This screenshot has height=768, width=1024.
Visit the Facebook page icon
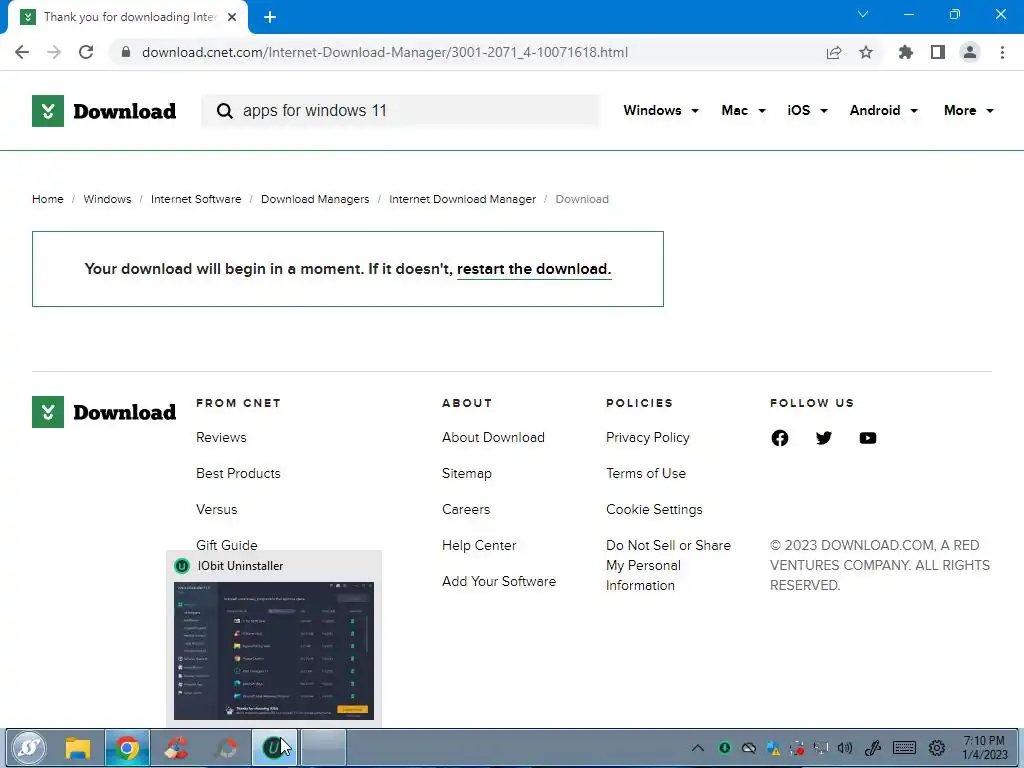click(780, 438)
